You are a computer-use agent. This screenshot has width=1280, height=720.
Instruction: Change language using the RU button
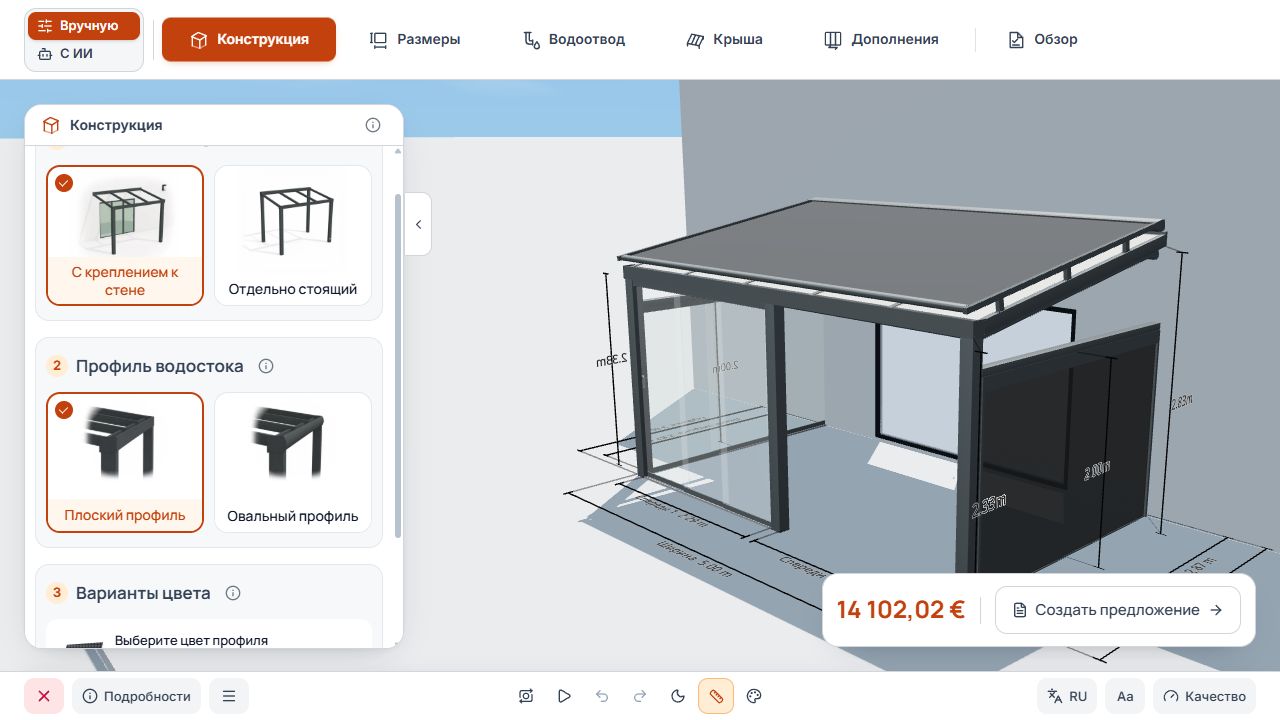pyautogui.click(x=1067, y=696)
